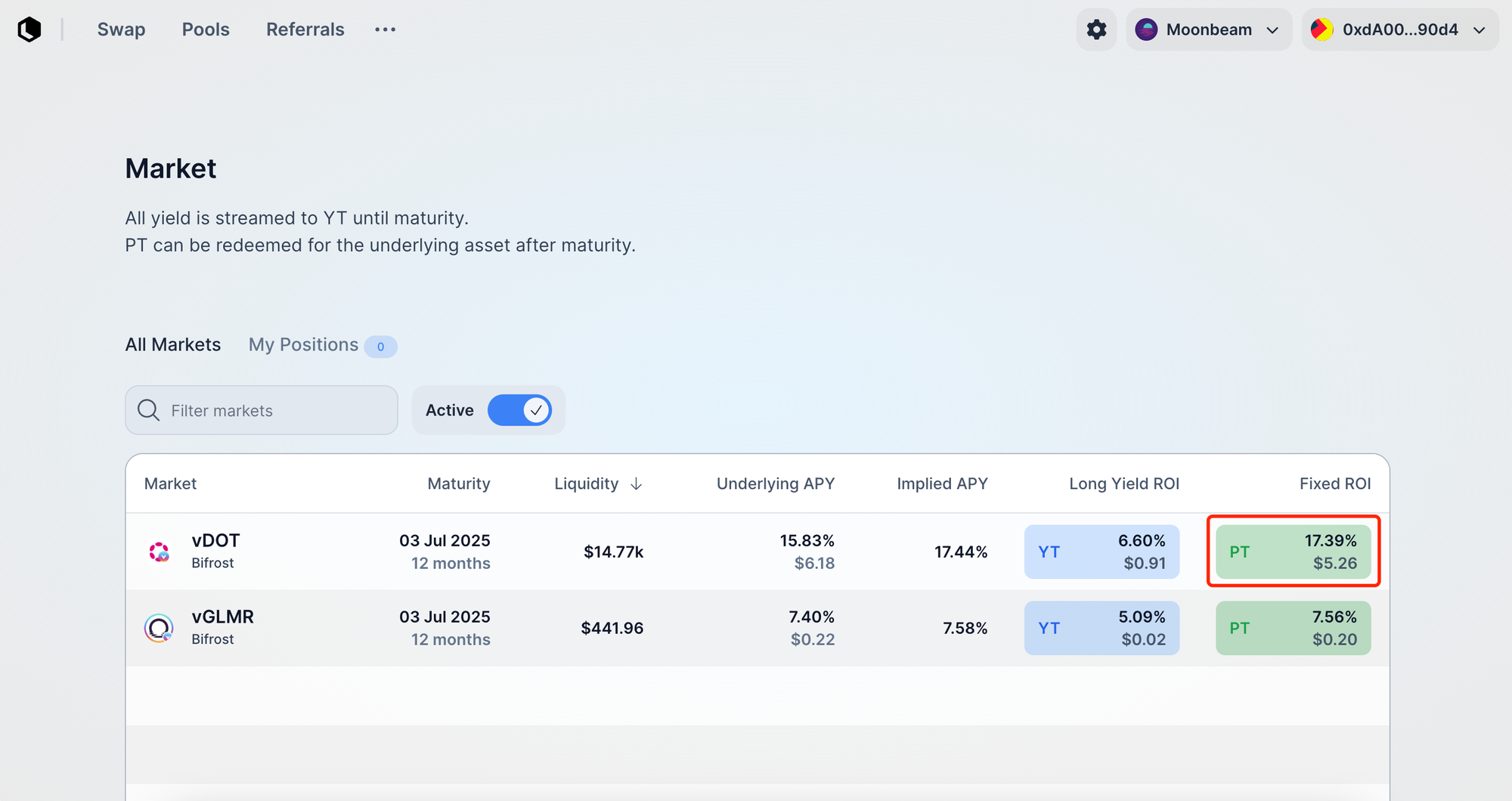Screen dimensions: 1512x801
Task: Open the Referrals page
Action: 305,29
